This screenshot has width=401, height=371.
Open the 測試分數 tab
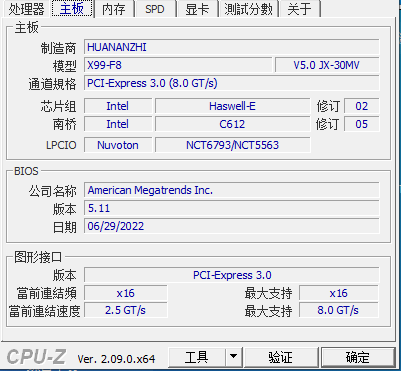pos(248,9)
